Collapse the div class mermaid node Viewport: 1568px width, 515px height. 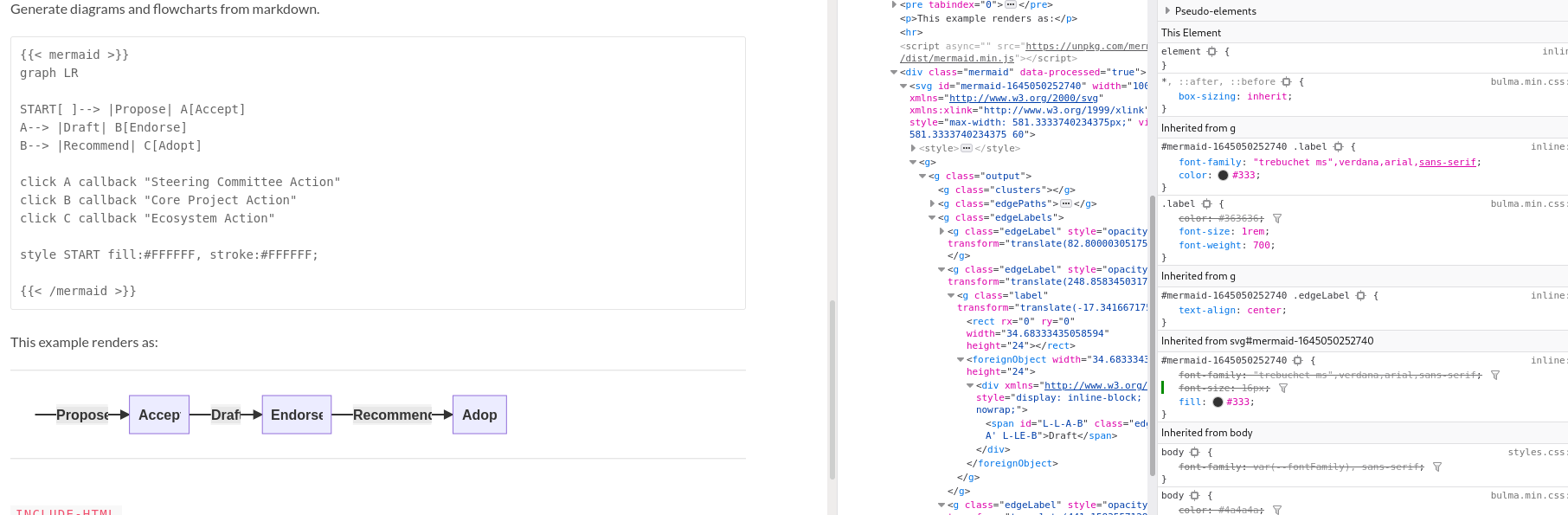click(894, 73)
